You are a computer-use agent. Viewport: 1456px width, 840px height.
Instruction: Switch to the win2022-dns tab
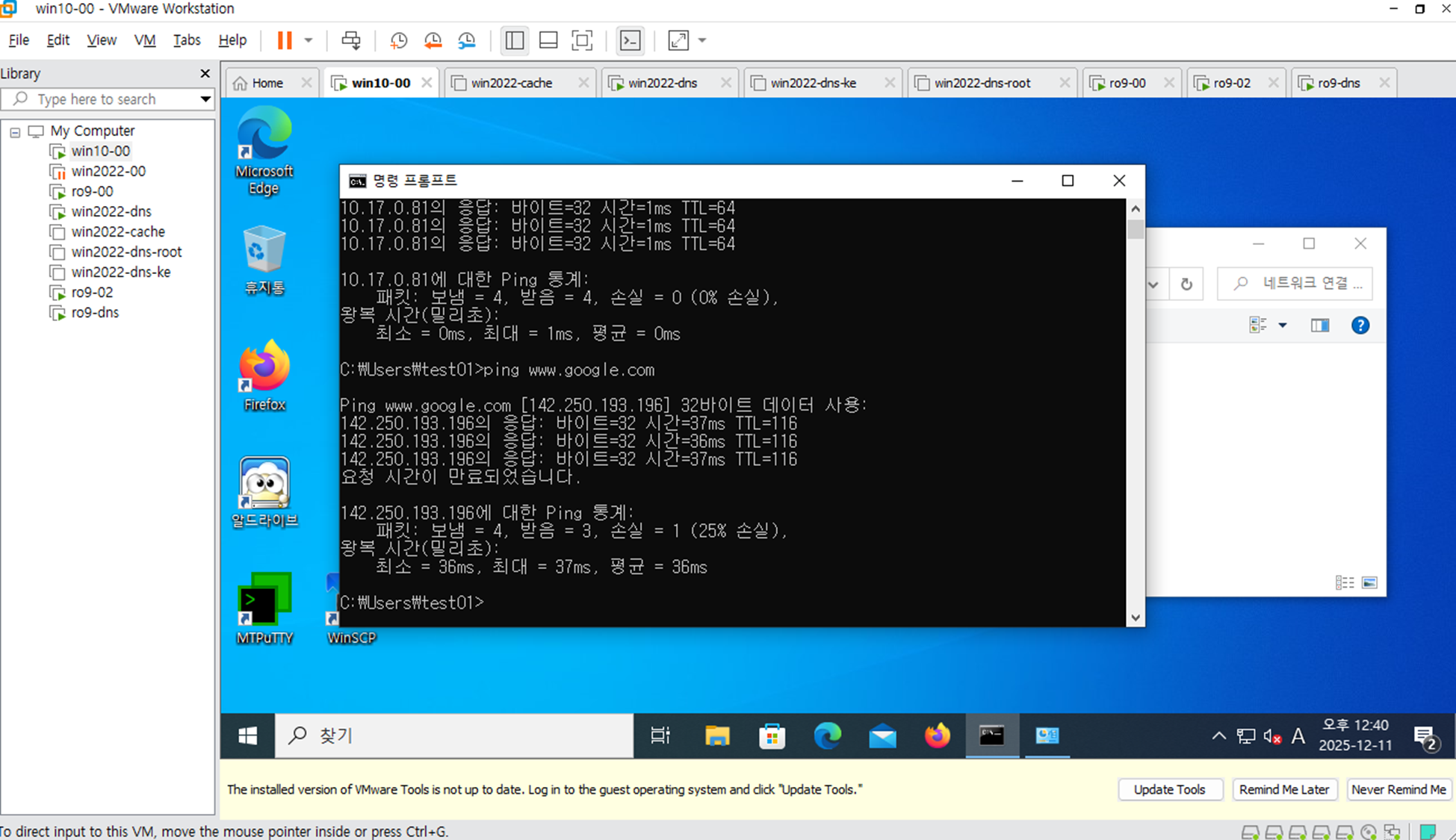pyautogui.click(x=662, y=83)
